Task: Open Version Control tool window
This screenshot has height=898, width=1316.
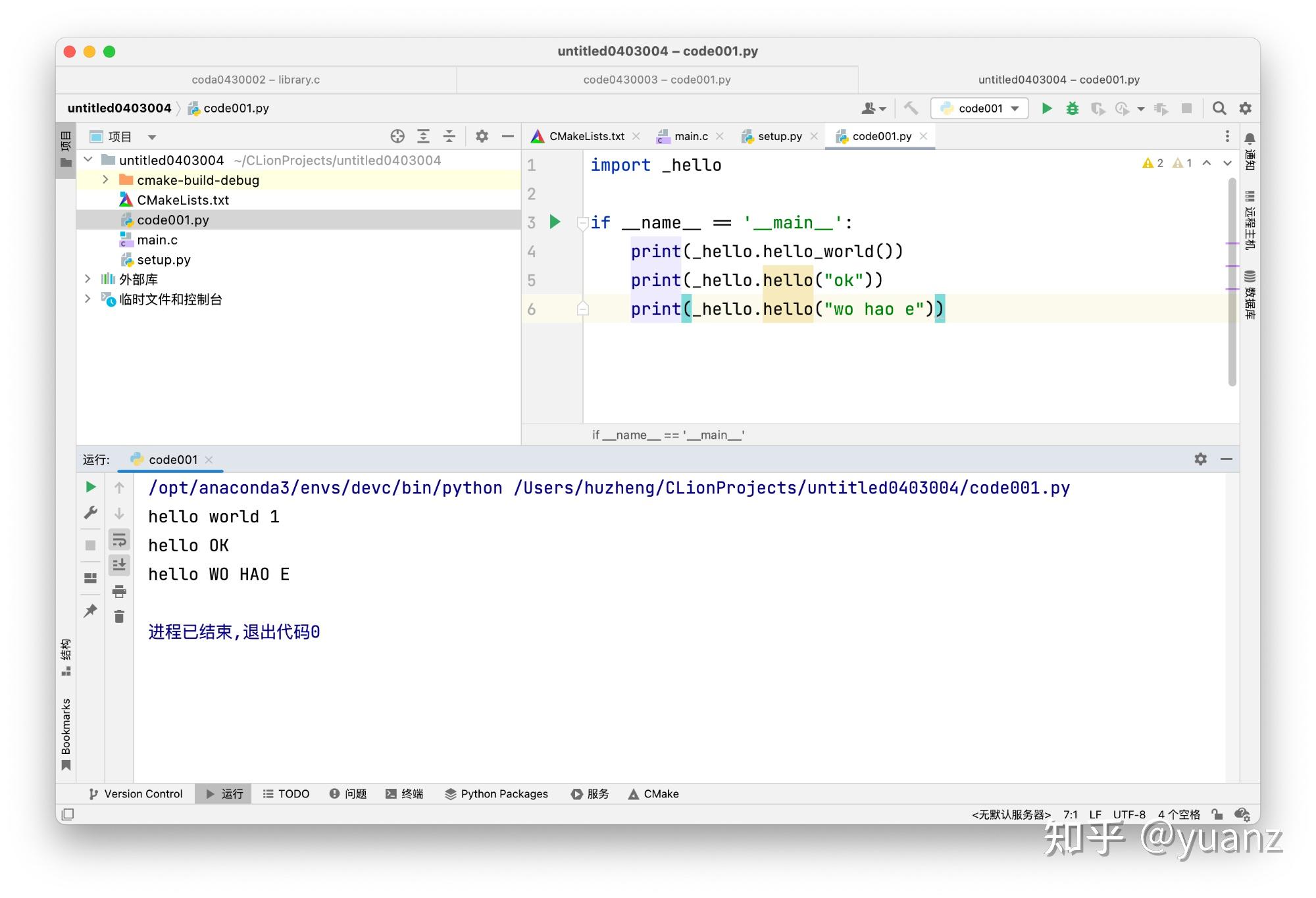Action: pyautogui.click(x=136, y=794)
